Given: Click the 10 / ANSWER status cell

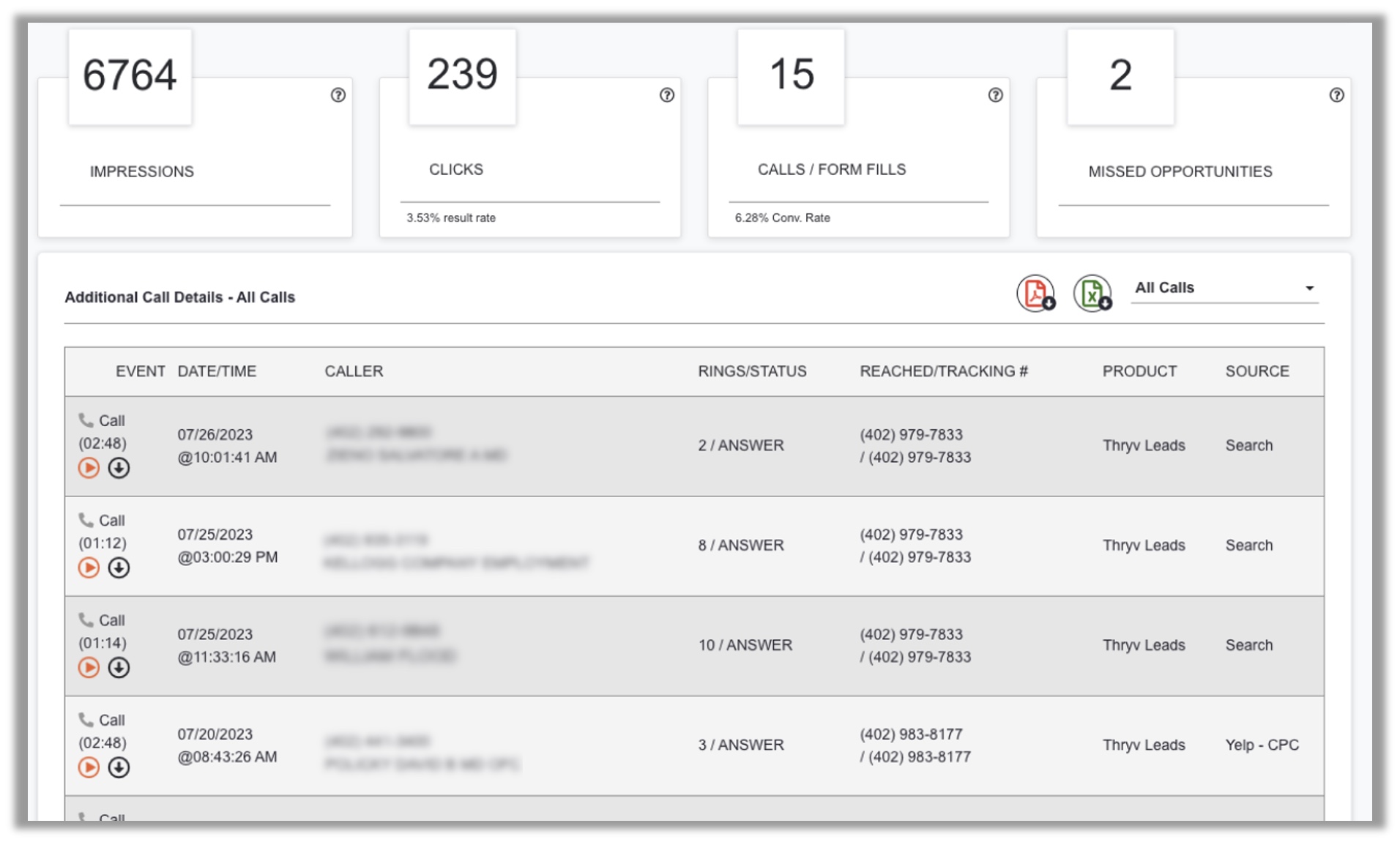Looking at the screenshot, I should click(x=745, y=645).
